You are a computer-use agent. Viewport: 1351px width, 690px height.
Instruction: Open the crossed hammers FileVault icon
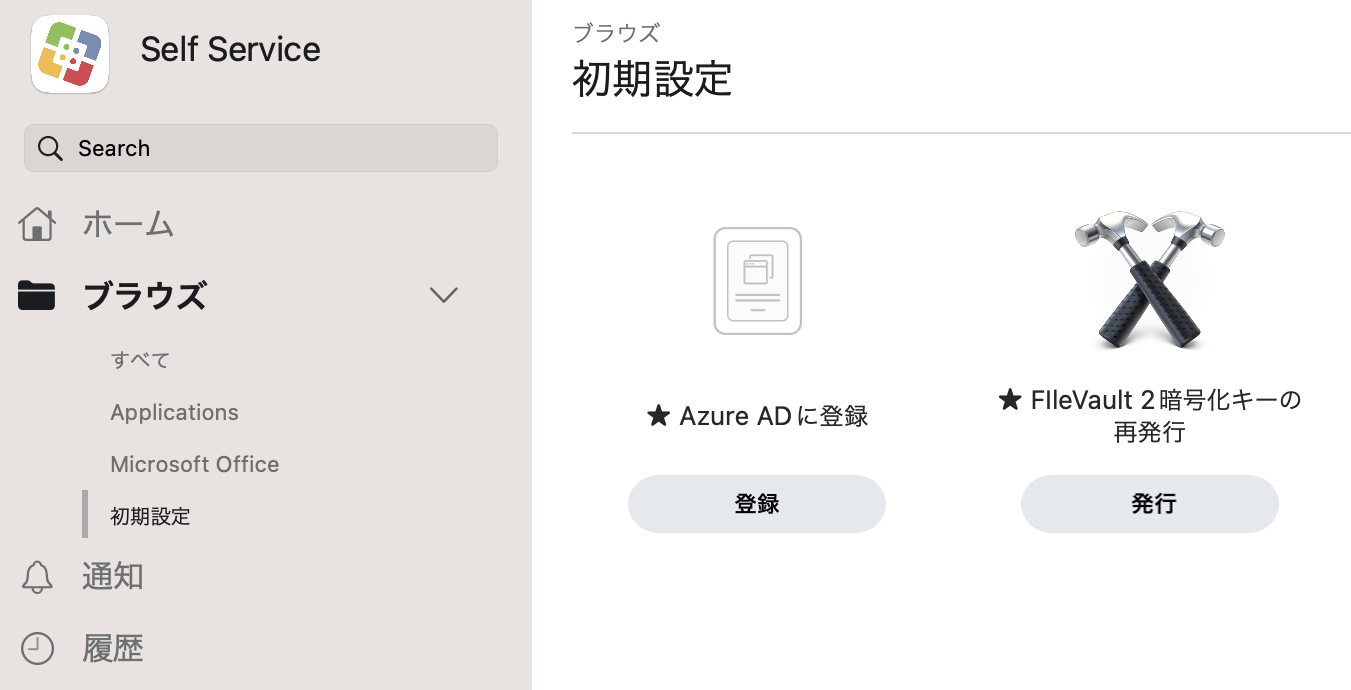tap(1150, 280)
